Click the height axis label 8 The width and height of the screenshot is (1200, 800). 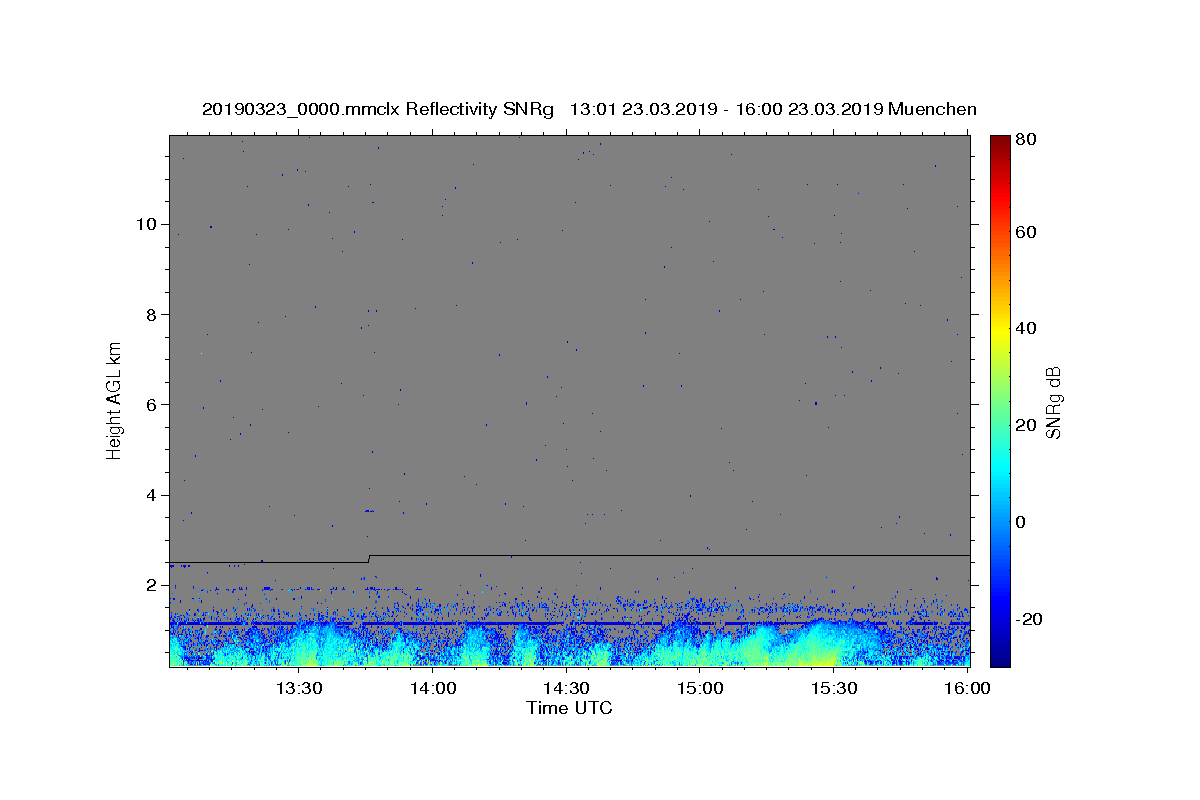pyautogui.click(x=152, y=314)
